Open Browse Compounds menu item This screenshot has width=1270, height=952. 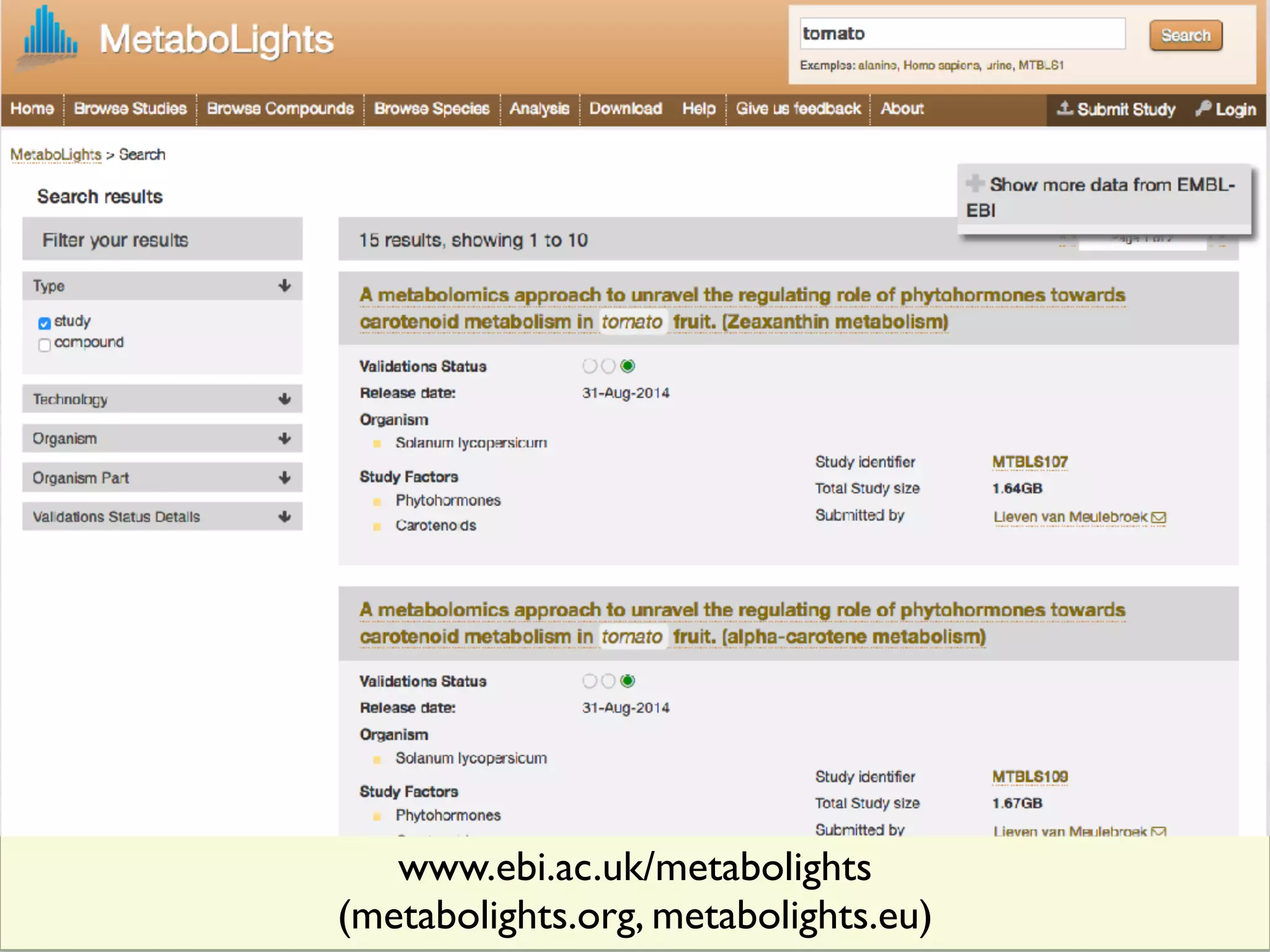coord(280,108)
